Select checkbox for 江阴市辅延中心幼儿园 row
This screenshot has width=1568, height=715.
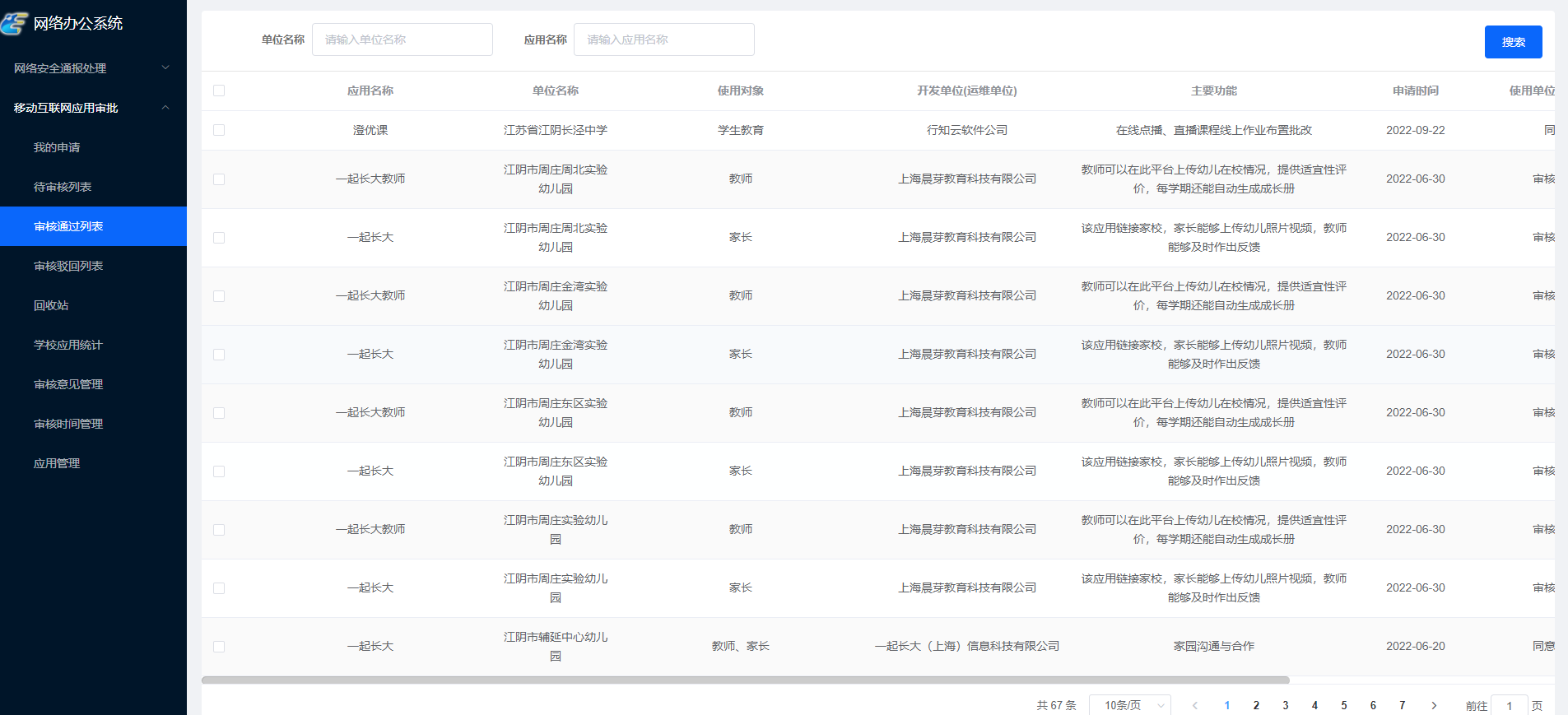pos(219,647)
